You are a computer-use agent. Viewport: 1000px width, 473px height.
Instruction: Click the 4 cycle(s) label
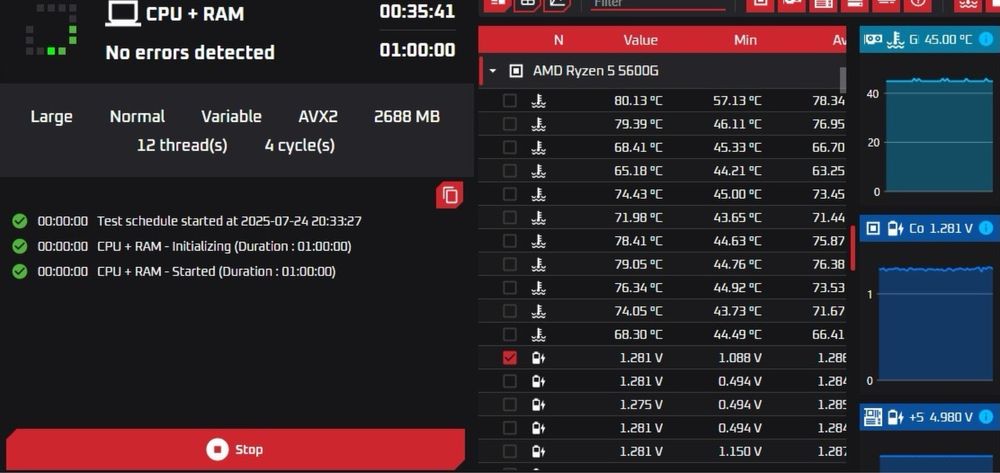(300, 145)
